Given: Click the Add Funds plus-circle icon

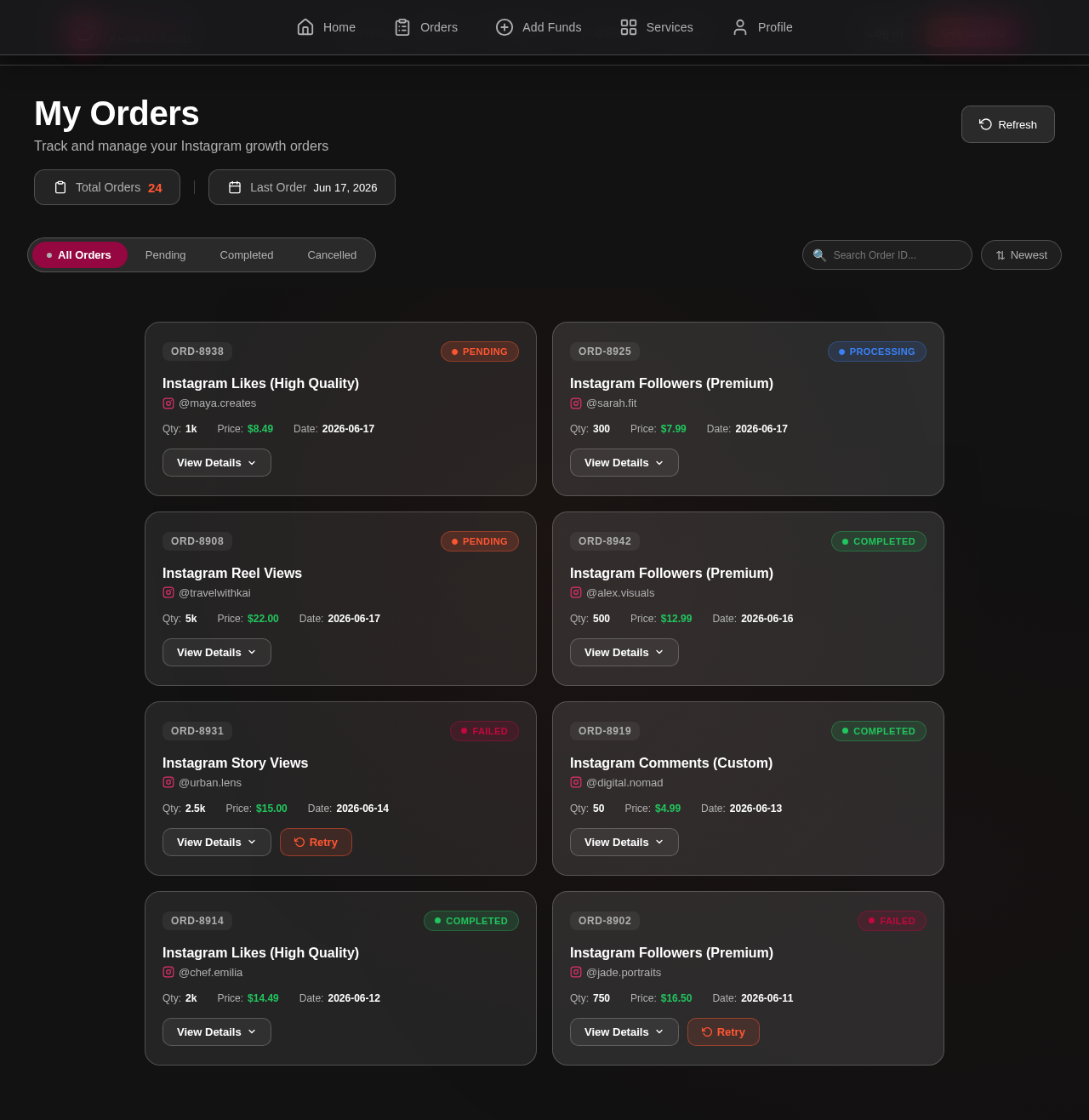Looking at the screenshot, I should [x=505, y=27].
